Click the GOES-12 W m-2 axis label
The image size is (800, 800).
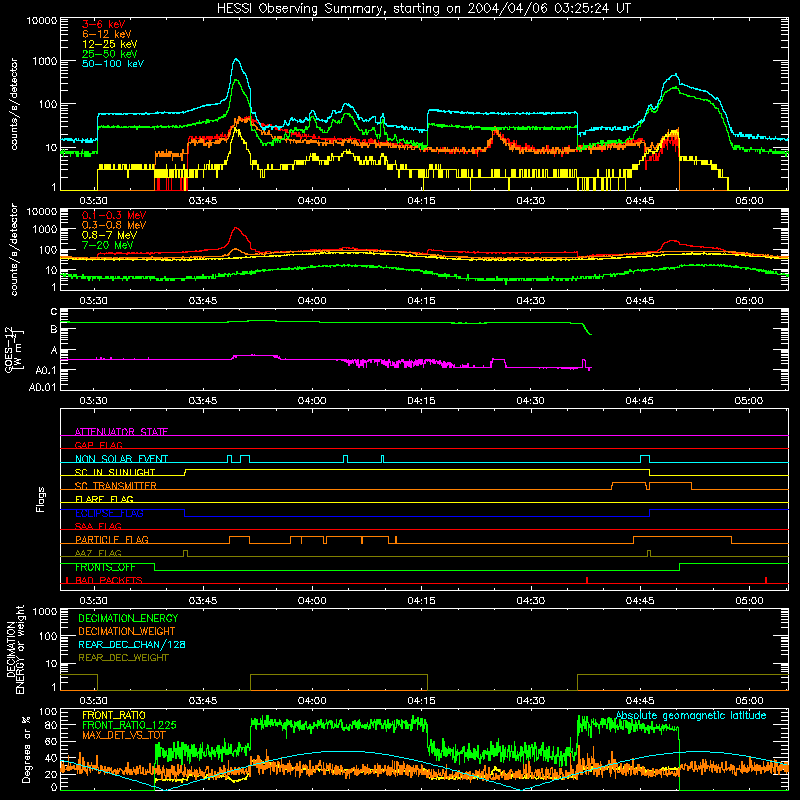pos(15,349)
